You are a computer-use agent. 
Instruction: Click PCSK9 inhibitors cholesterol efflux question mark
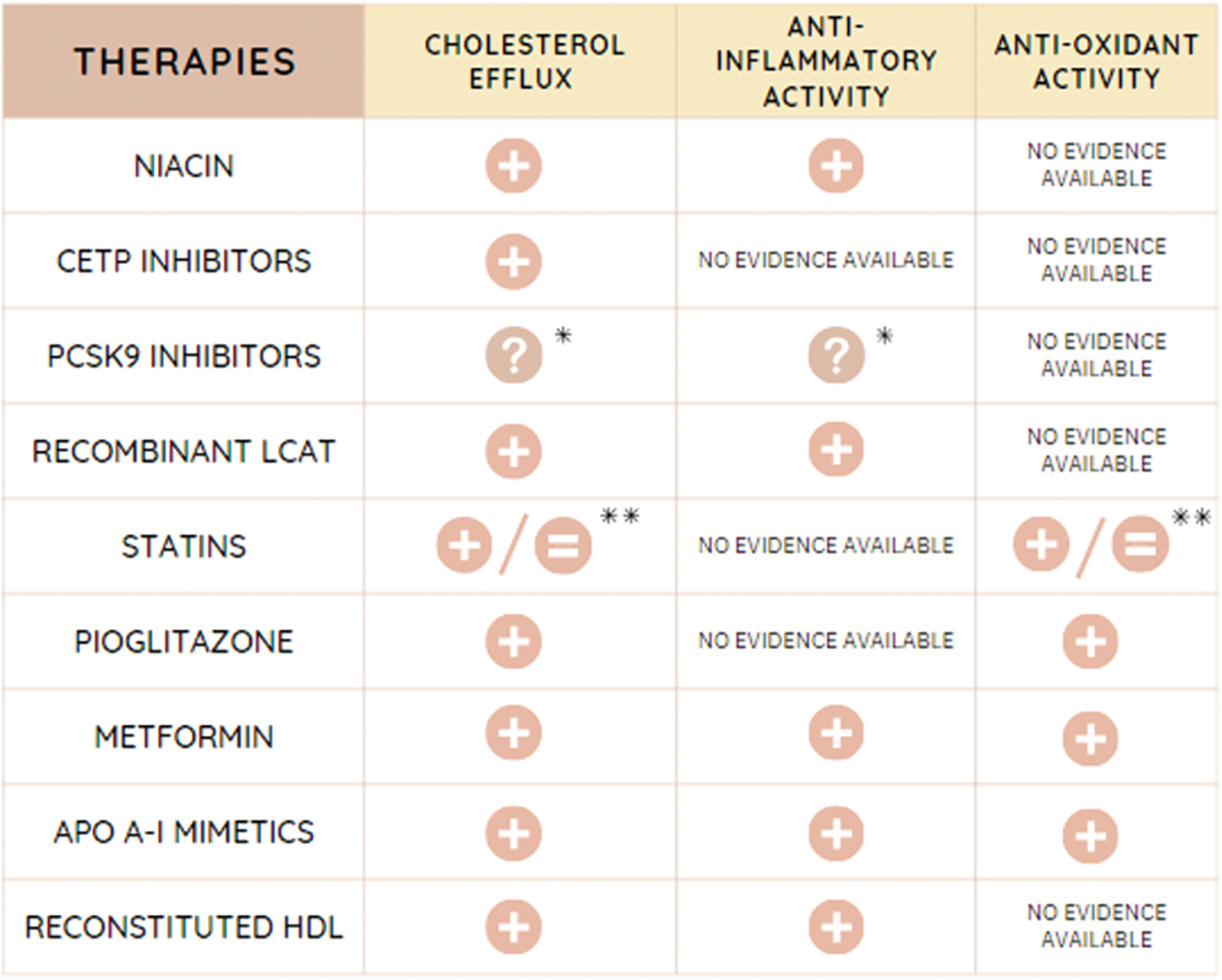pyautogui.click(x=513, y=356)
